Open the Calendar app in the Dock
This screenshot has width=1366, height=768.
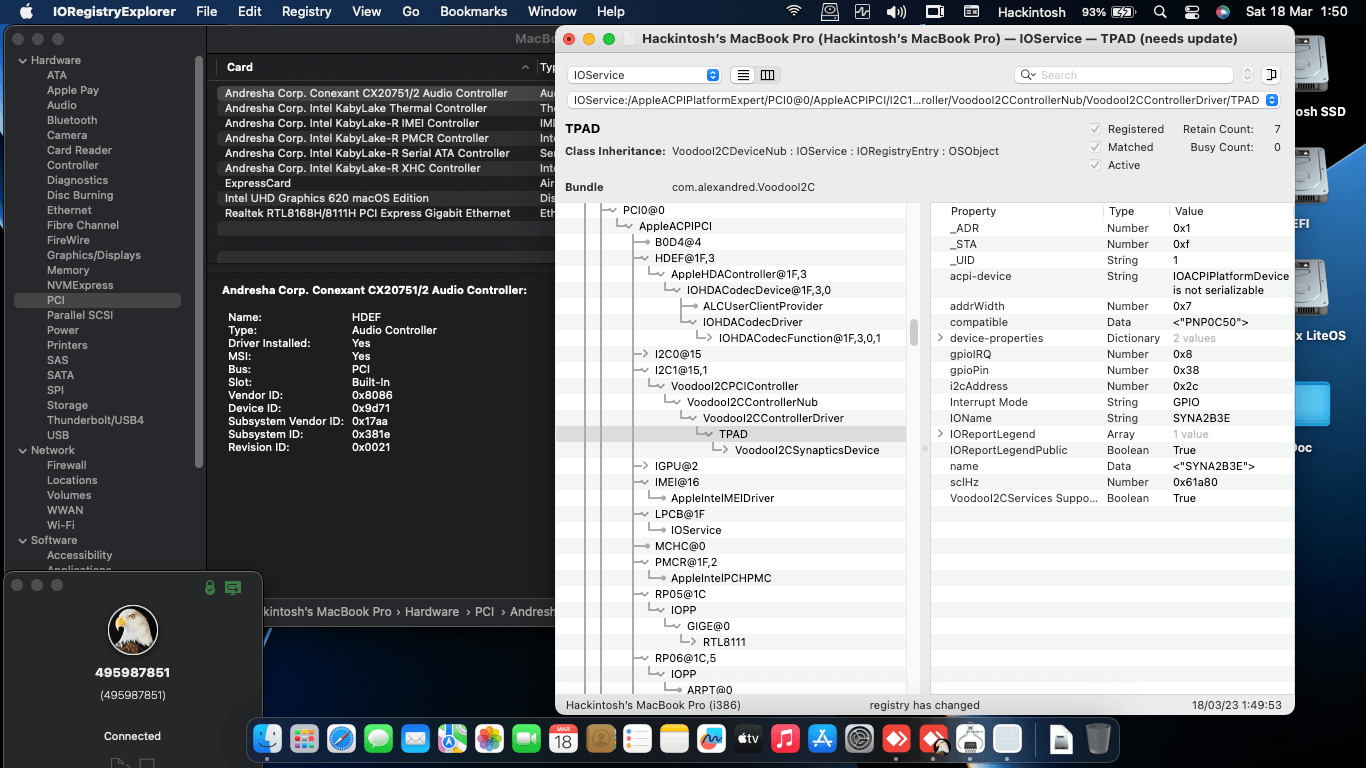click(x=563, y=739)
